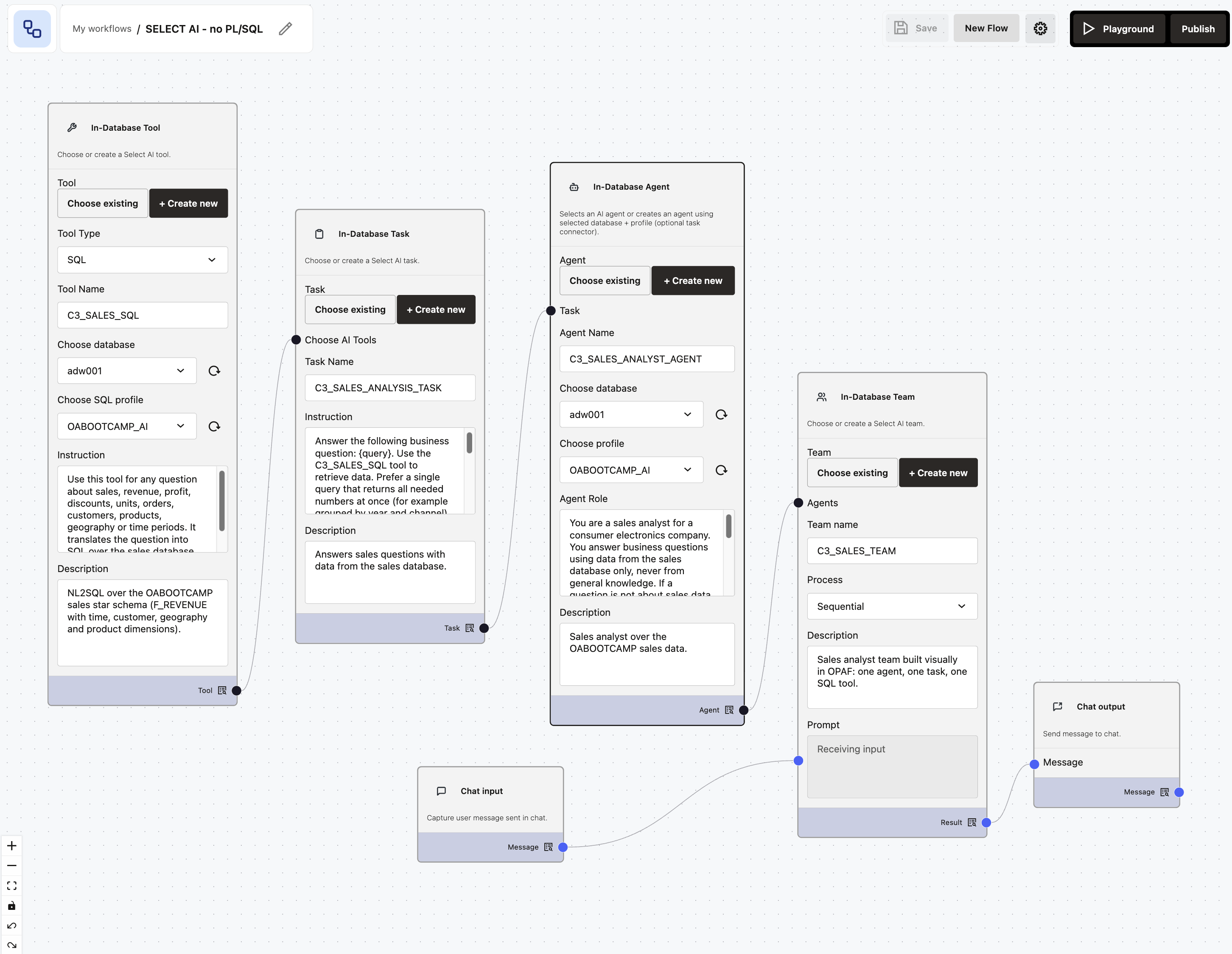Open workflow settings gear icon
The height and width of the screenshot is (954, 1232).
(x=1040, y=28)
